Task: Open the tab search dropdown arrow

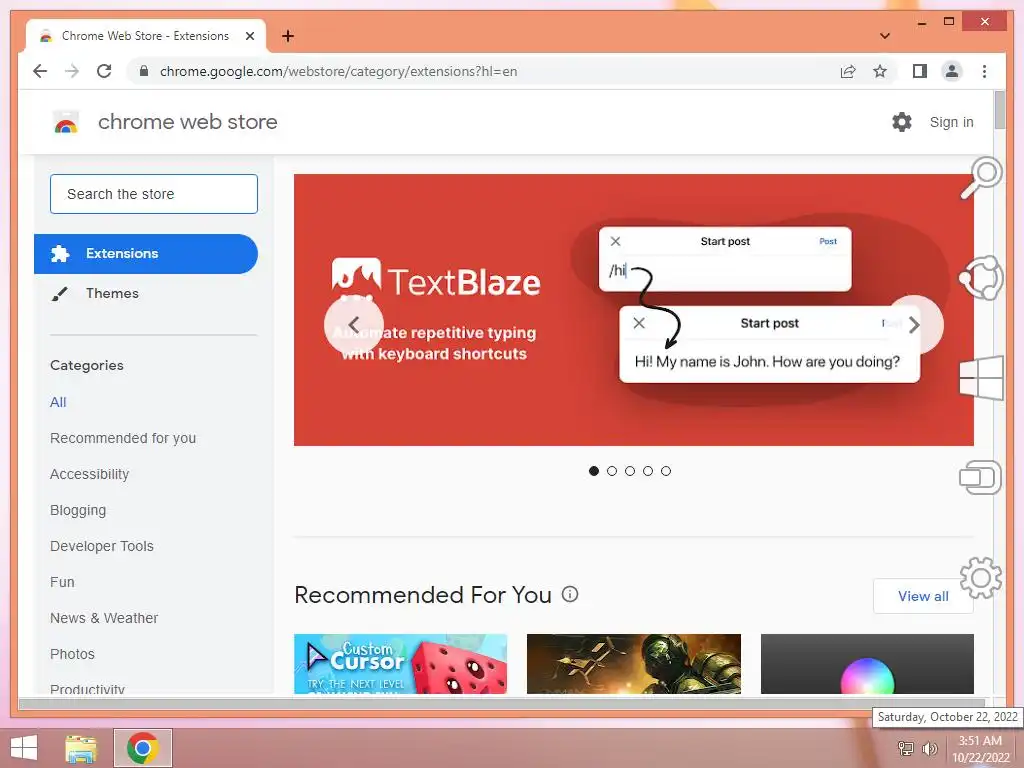Action: coord(884,36)
